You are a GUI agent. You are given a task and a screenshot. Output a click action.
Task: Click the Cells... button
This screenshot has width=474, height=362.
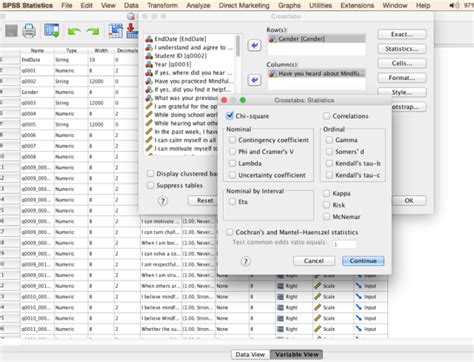(402, 63)
